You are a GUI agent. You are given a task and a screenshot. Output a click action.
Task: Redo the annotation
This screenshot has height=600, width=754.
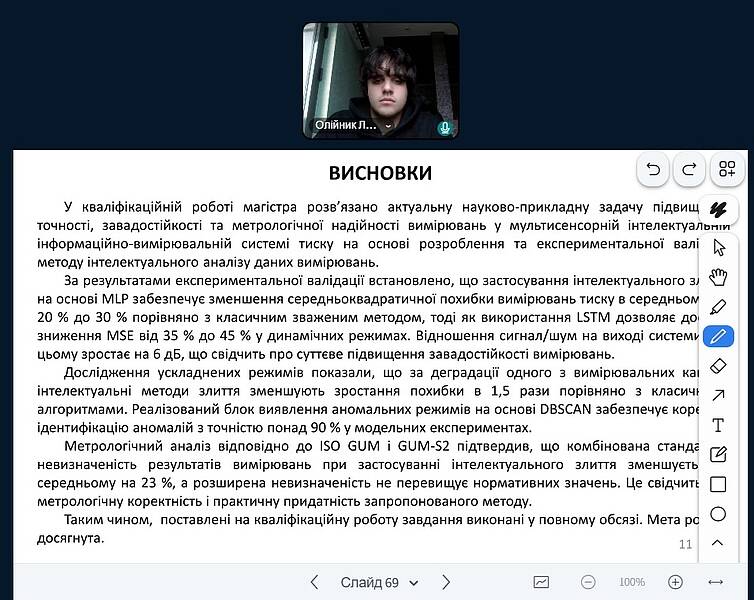coord(689,169)
